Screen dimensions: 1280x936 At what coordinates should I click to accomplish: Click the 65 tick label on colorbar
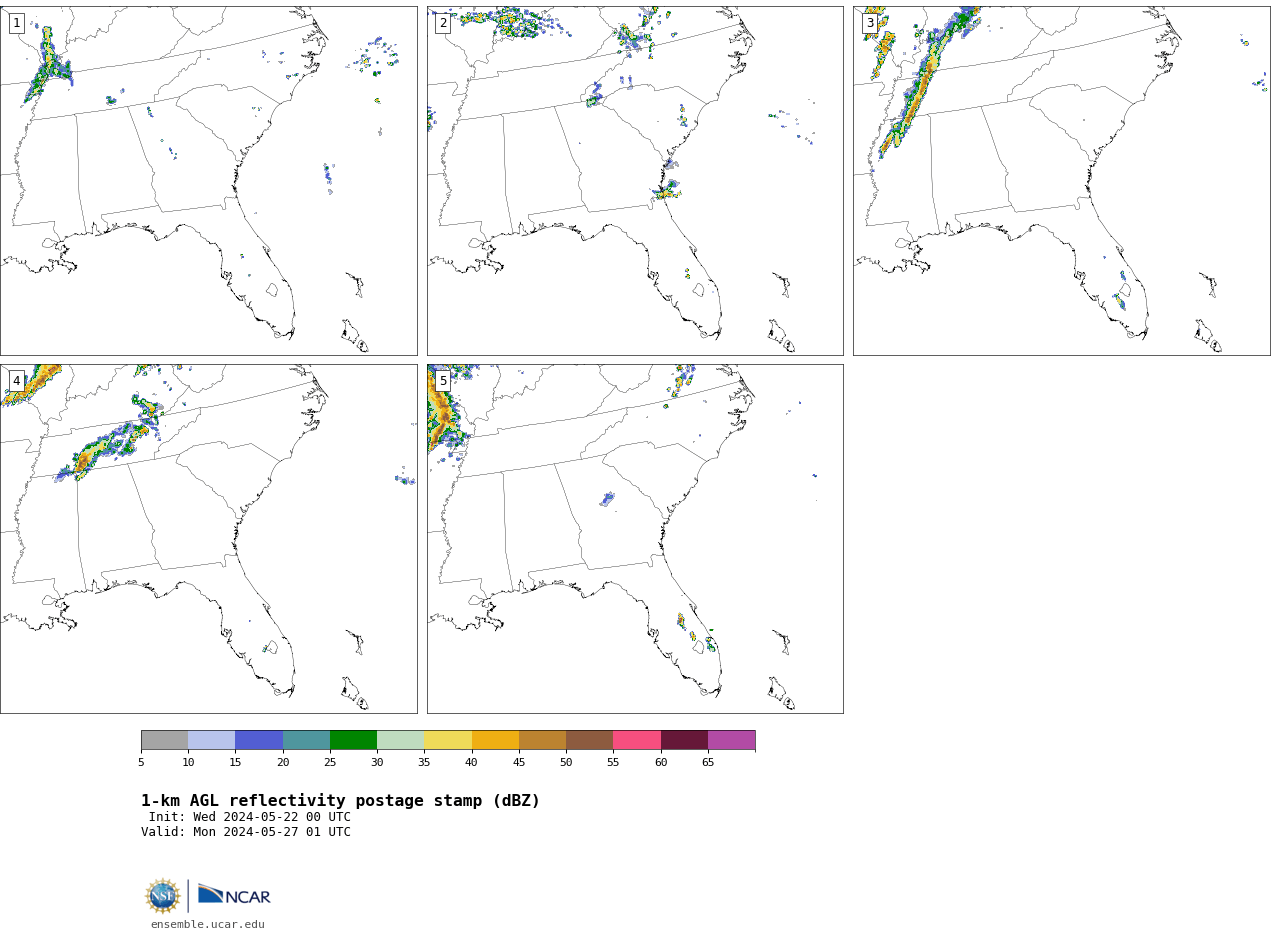(x=708, y=762)
